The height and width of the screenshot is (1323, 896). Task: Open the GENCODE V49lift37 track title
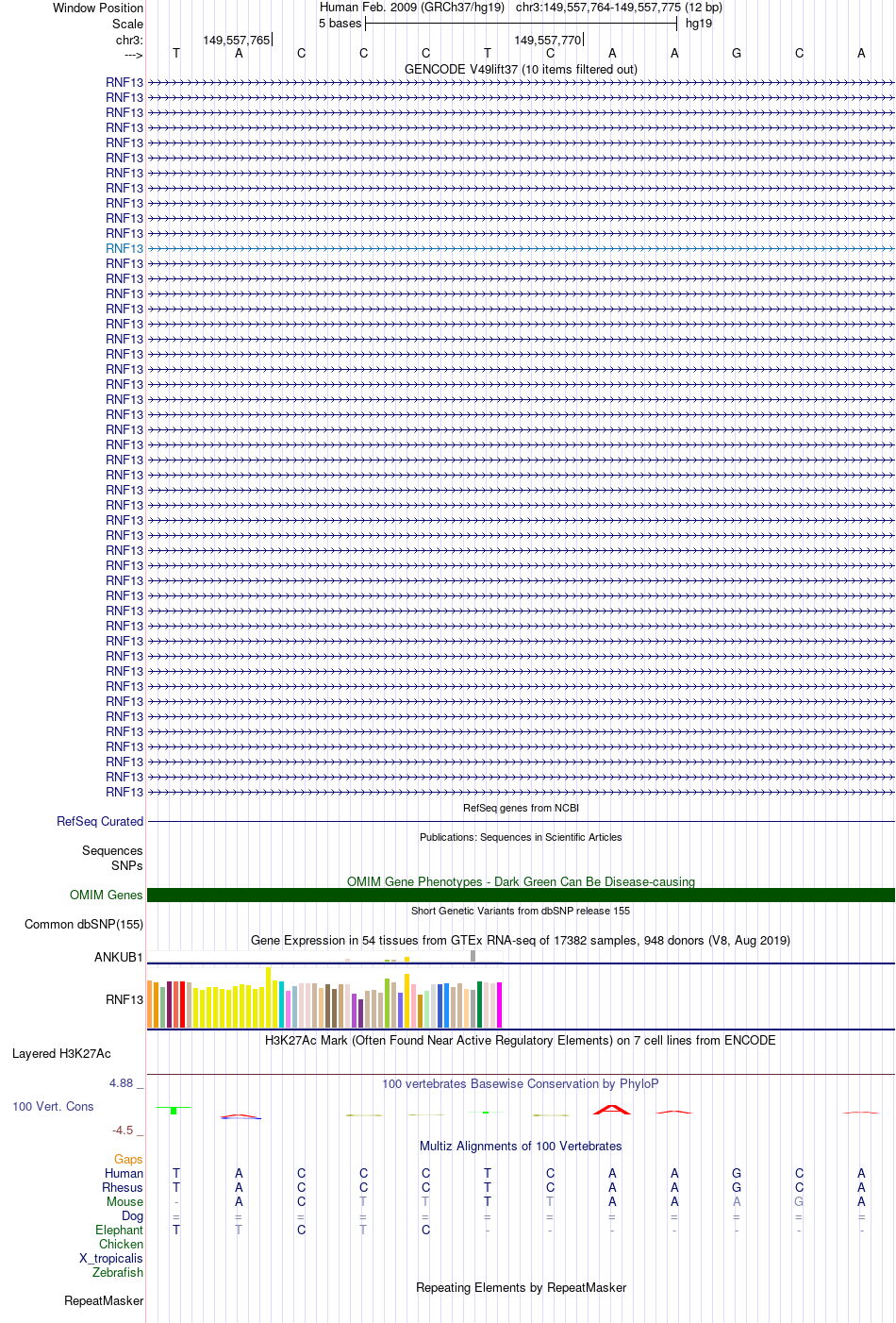coord(521,69)
